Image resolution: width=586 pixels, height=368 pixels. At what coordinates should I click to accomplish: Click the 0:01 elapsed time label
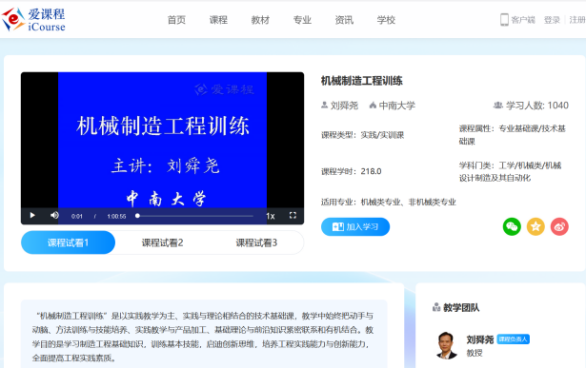click(77, 216)
